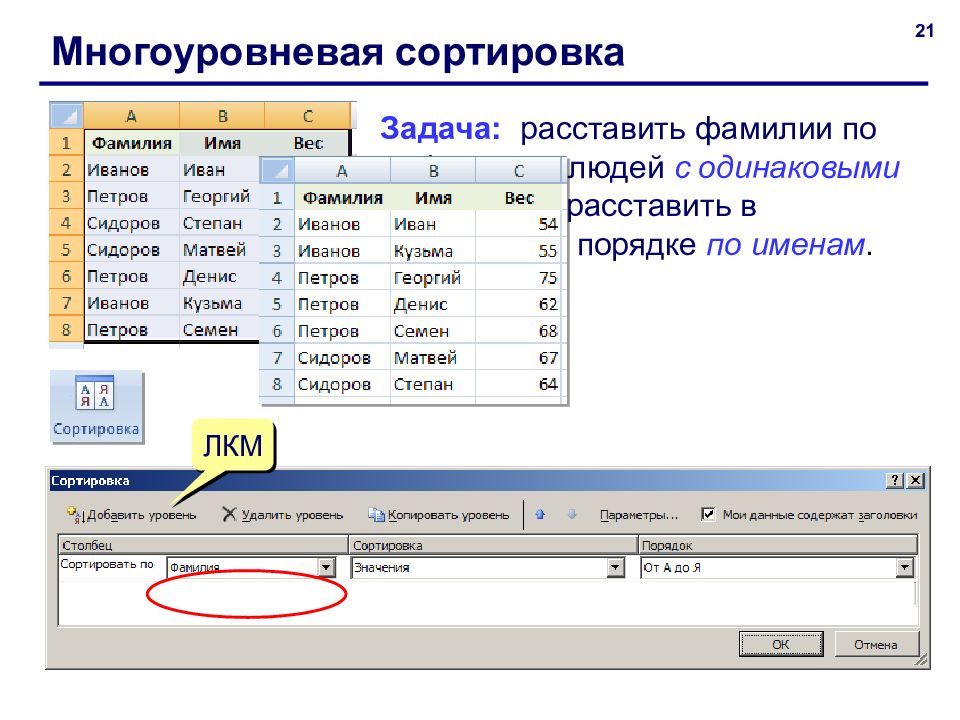Image resolution: width=960 pixels, height=720 pixels.
Task: Click the Кузьма cell in the left table
Action: click(219, 303)
